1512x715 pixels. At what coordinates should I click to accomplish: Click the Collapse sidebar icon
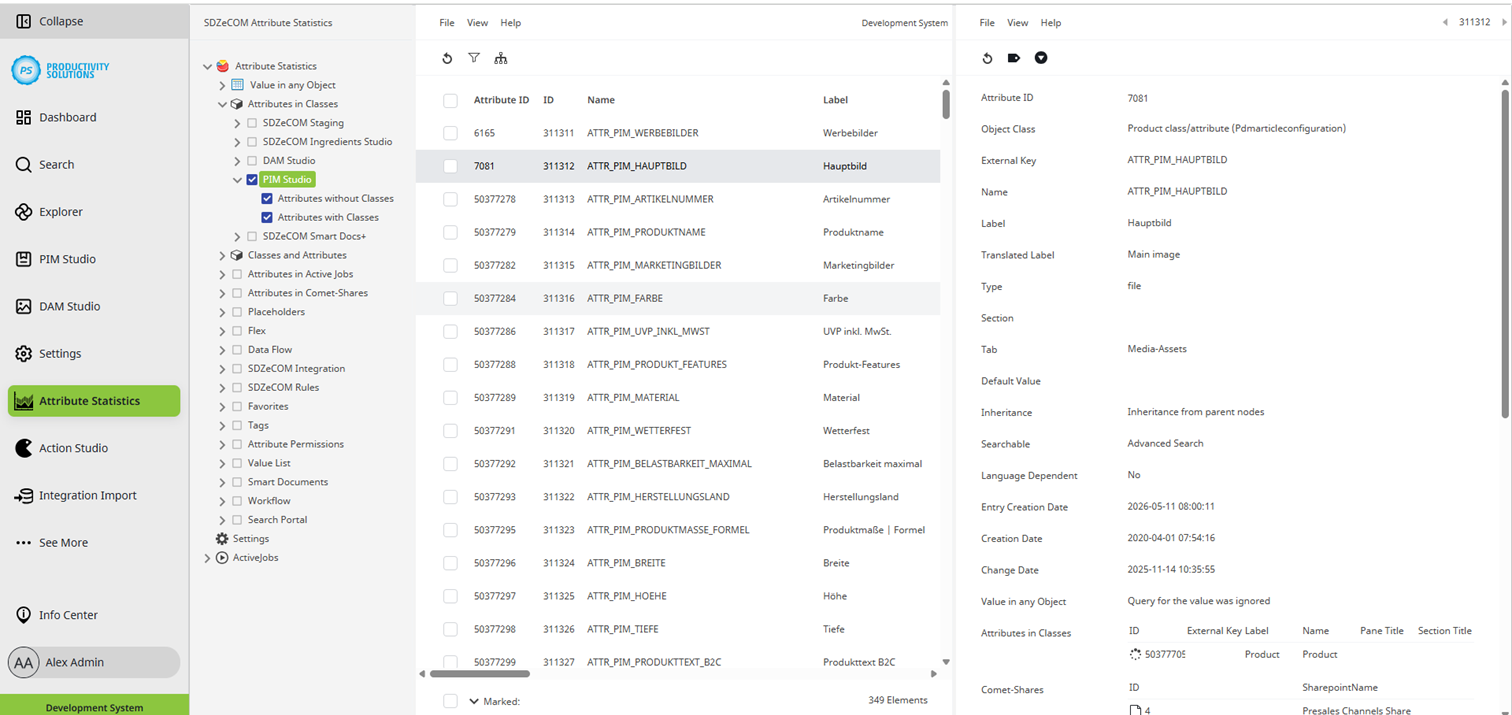click(24, 21)
